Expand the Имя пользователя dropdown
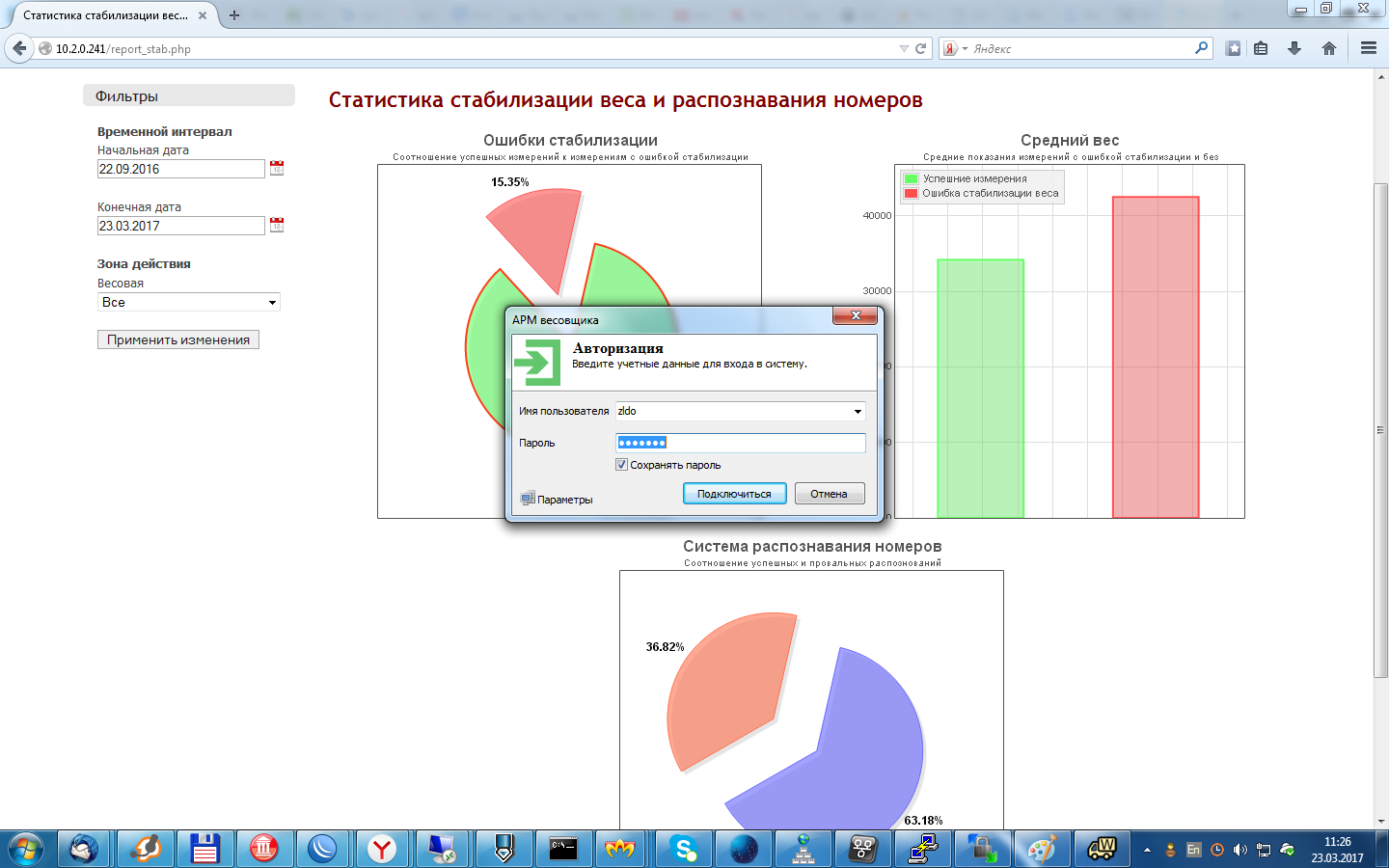 click(x=857, y=412)
